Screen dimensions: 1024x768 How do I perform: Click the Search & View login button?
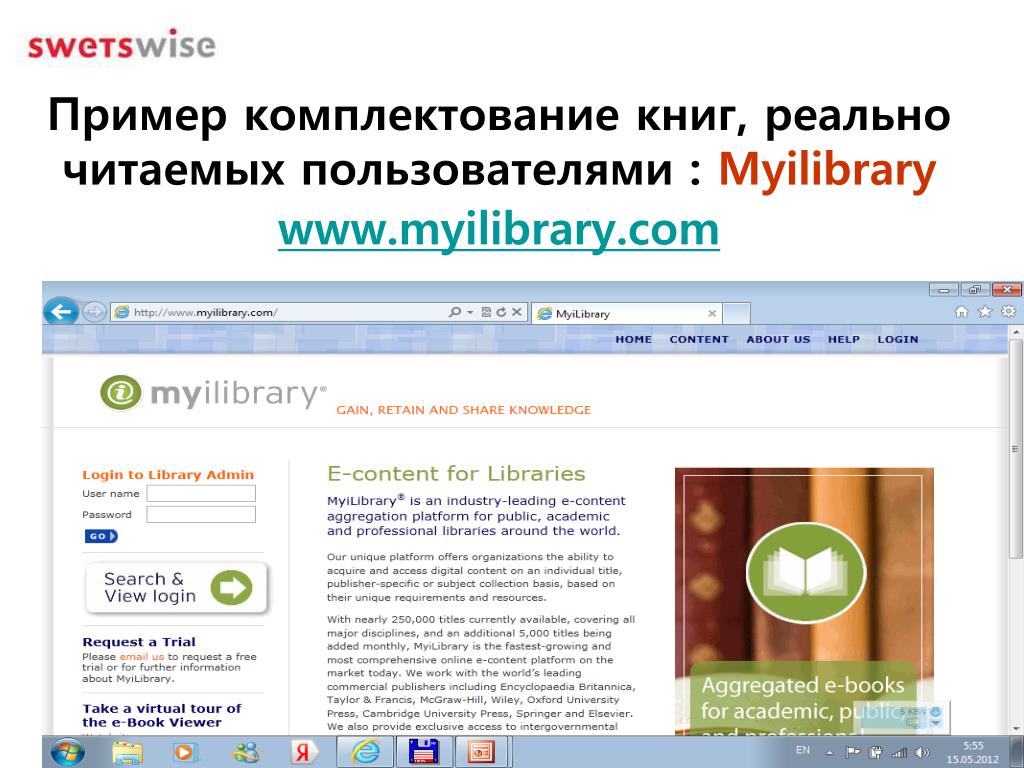[x=176, y=588]
